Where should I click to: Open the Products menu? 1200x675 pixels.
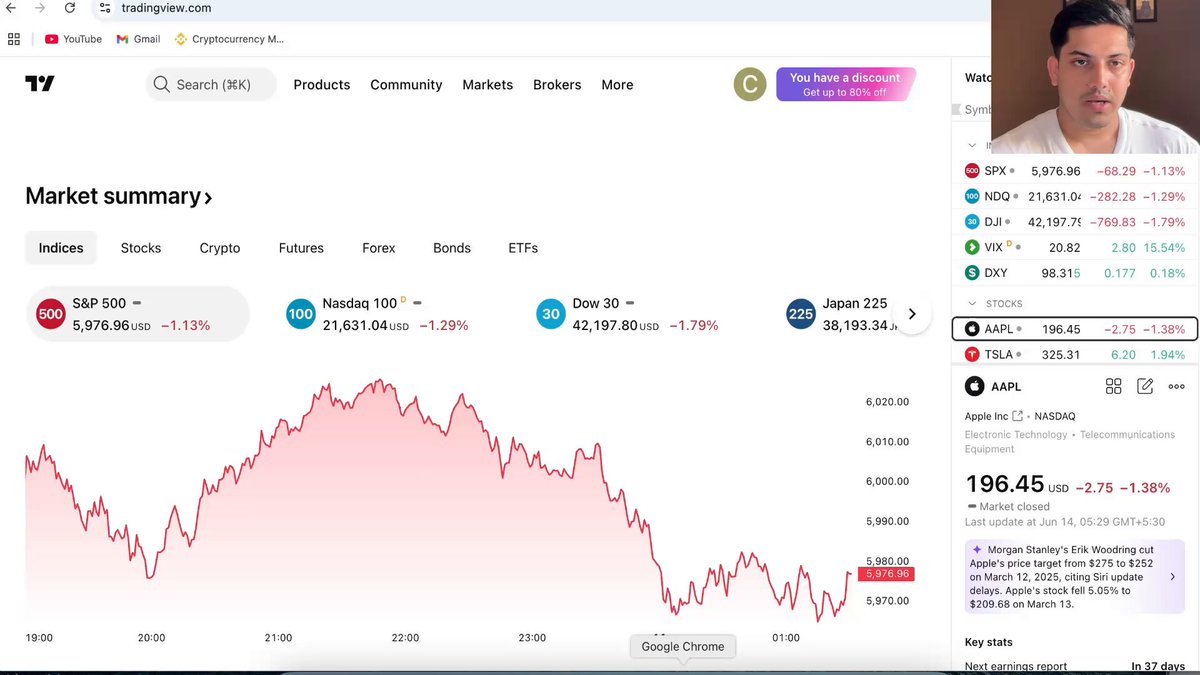(x=322, y=85)
